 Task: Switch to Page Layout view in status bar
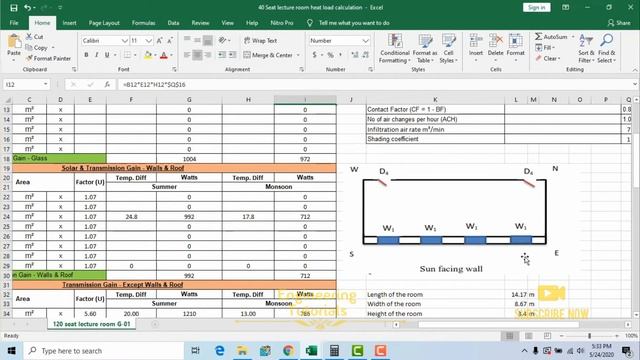click(x=529, y=336)
